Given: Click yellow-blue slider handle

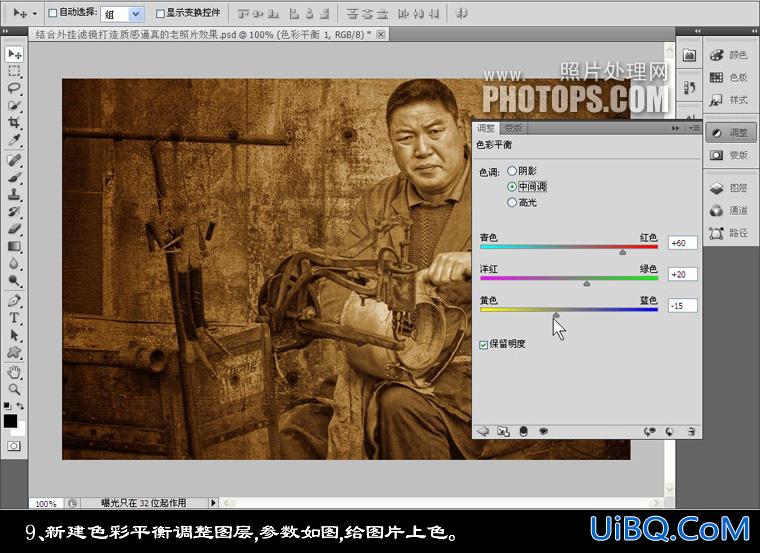Looking at the screenshot, I should tap(556, 315).
